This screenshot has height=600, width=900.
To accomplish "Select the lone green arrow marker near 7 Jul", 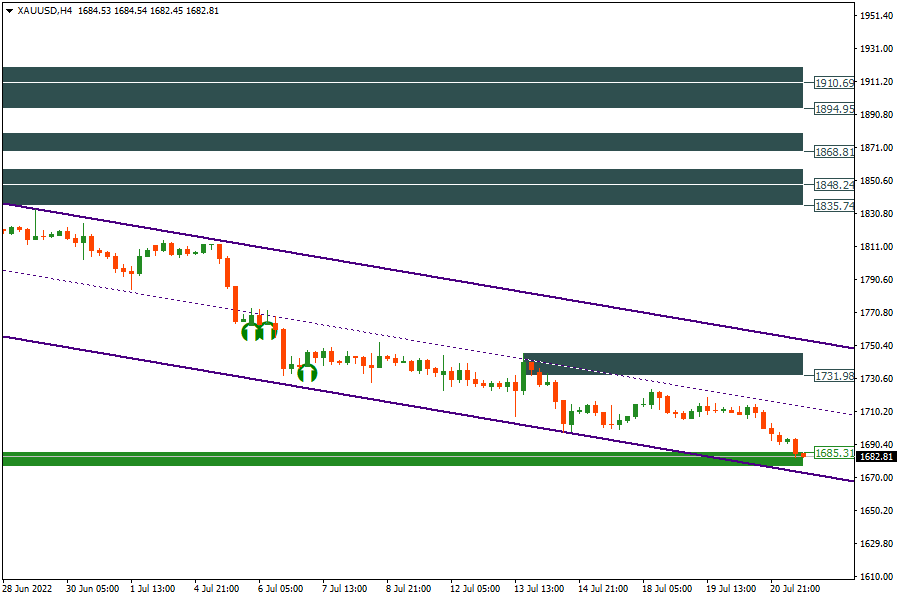I will (x=307, y=372).
